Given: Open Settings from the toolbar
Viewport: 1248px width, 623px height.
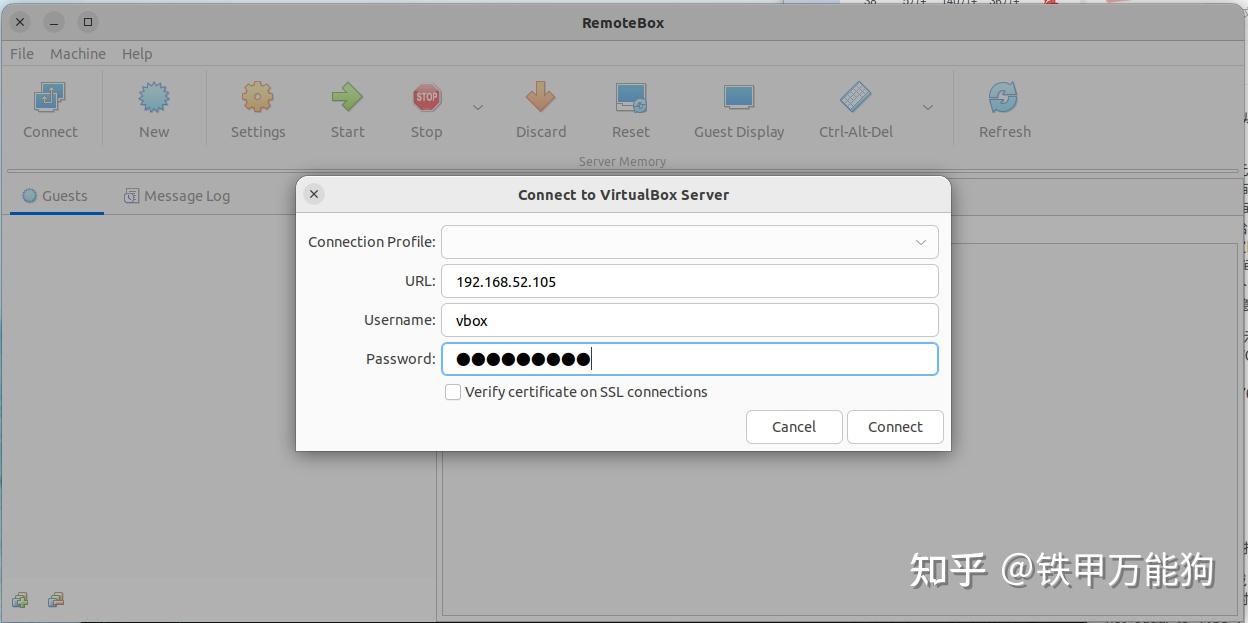Looking at the screenshot, I should [x=258, y=98].
